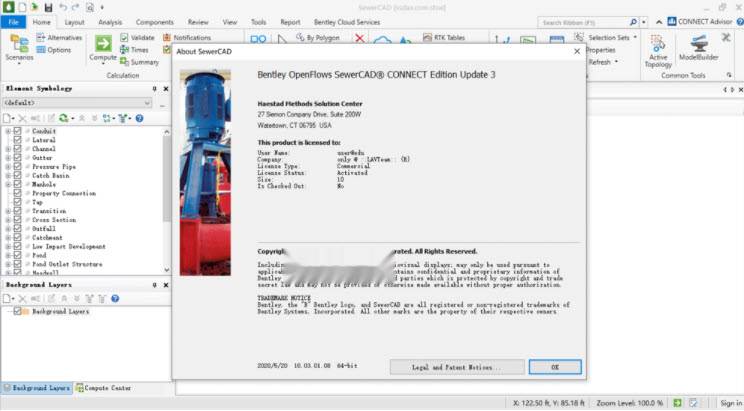Toggle the Background Layers folder checkbox

[18, 311]
